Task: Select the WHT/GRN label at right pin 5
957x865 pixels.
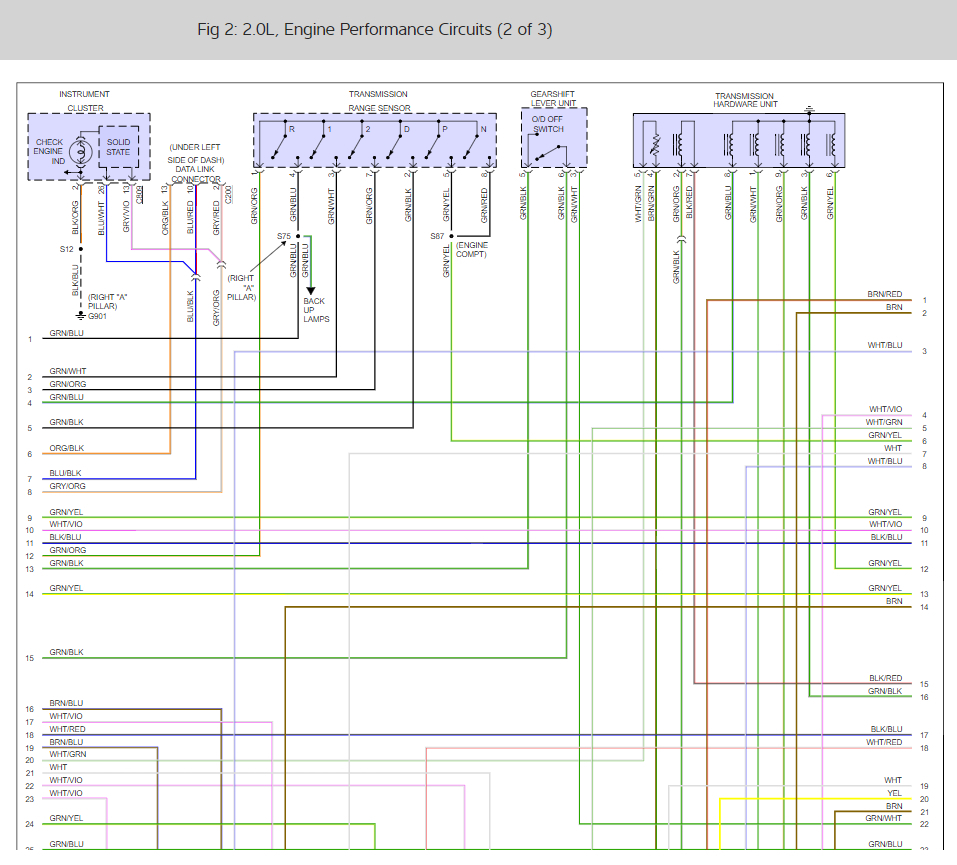Action: tap(884, 422)
